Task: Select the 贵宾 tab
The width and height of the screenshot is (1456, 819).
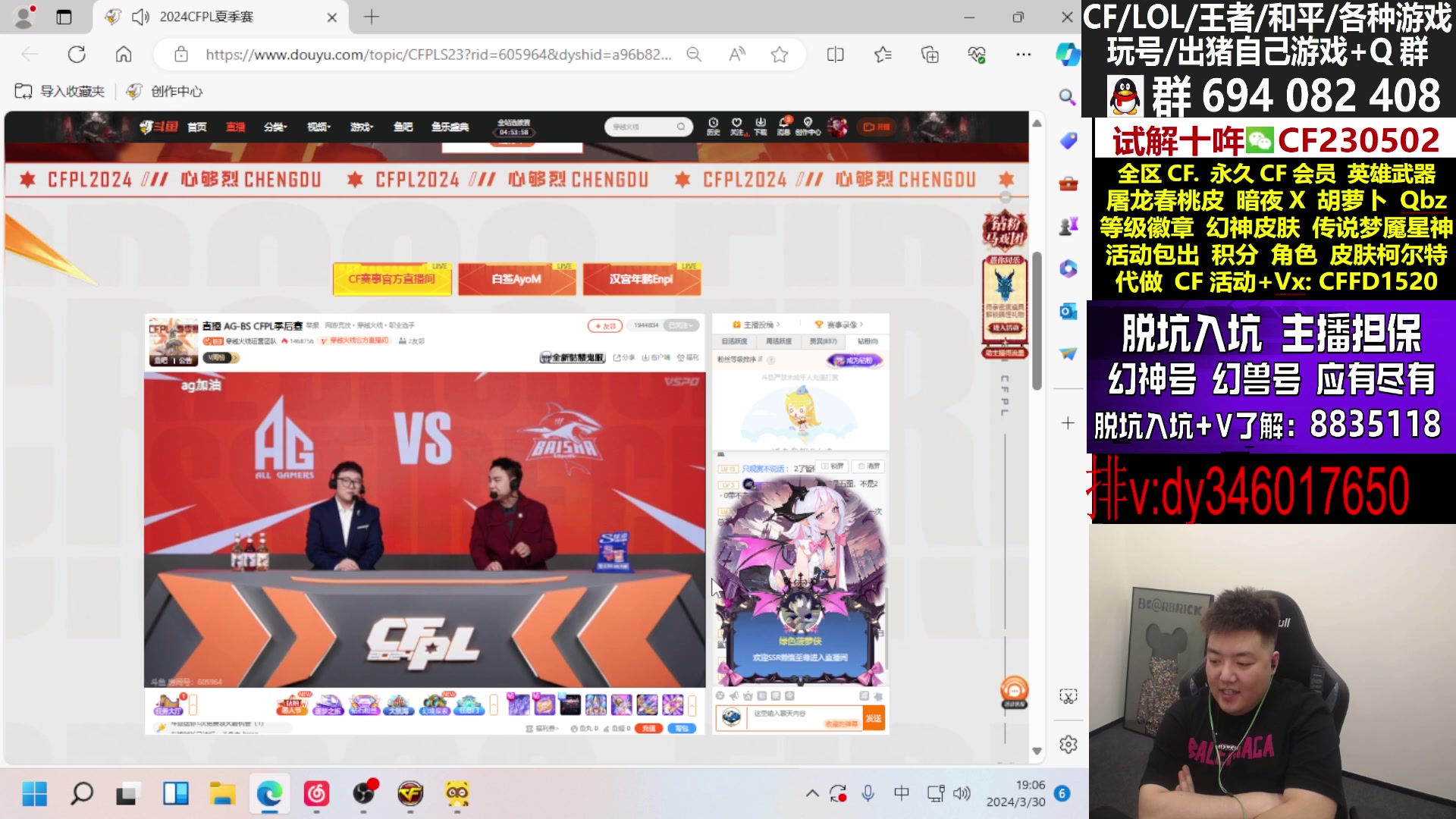Action: (823, 341)
